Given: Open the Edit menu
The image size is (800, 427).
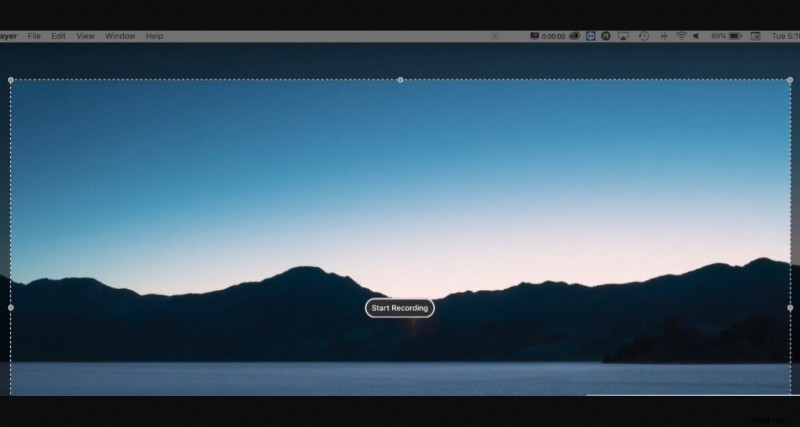Looking at the screenshot, I should [59, 36].
